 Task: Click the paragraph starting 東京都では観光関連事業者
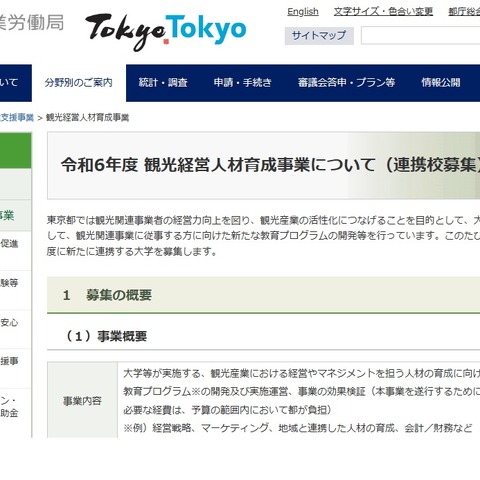click(263, 236)
